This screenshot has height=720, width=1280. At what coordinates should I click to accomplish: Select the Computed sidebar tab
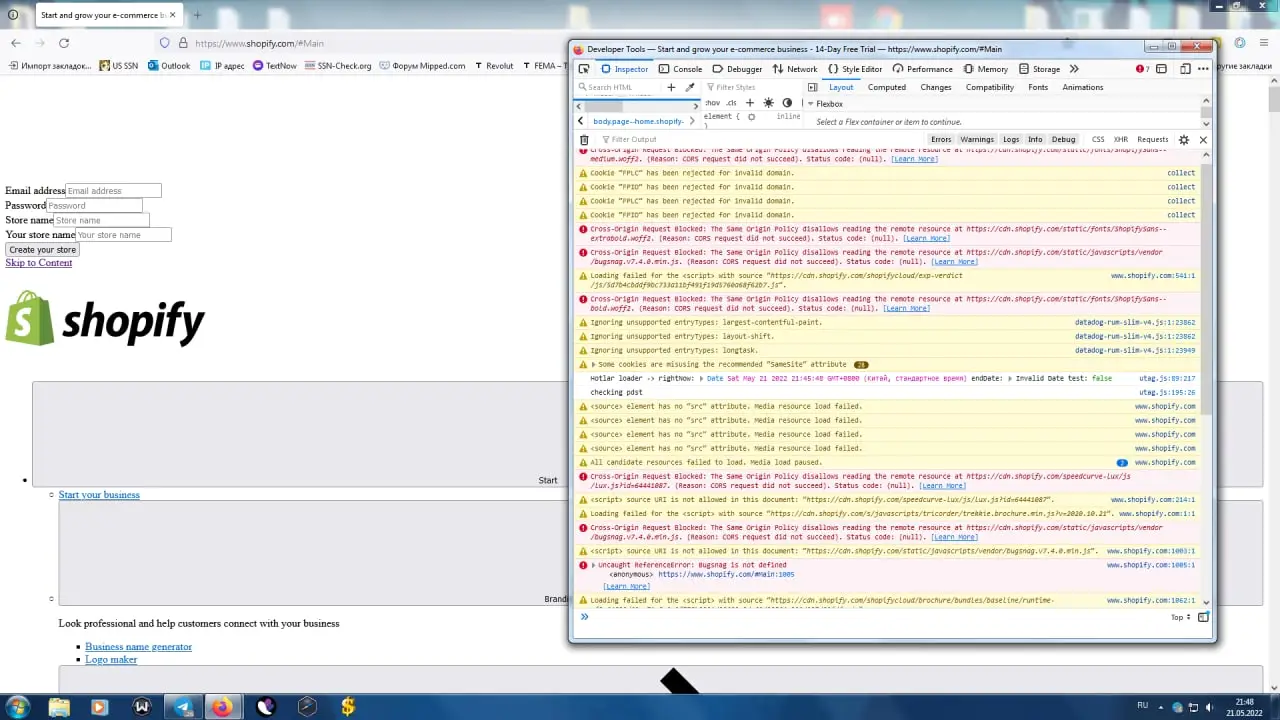click(886, 87)
